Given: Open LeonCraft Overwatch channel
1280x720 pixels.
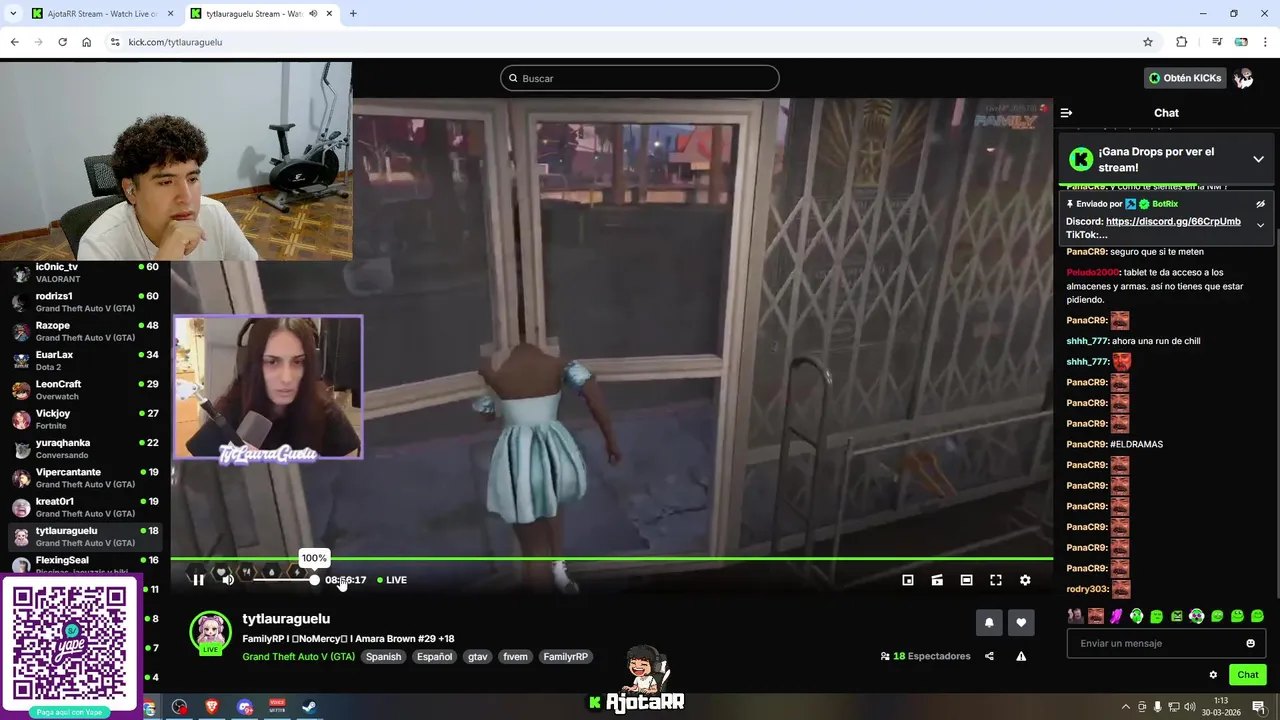Looking at the screenshot, I should 86,390.
